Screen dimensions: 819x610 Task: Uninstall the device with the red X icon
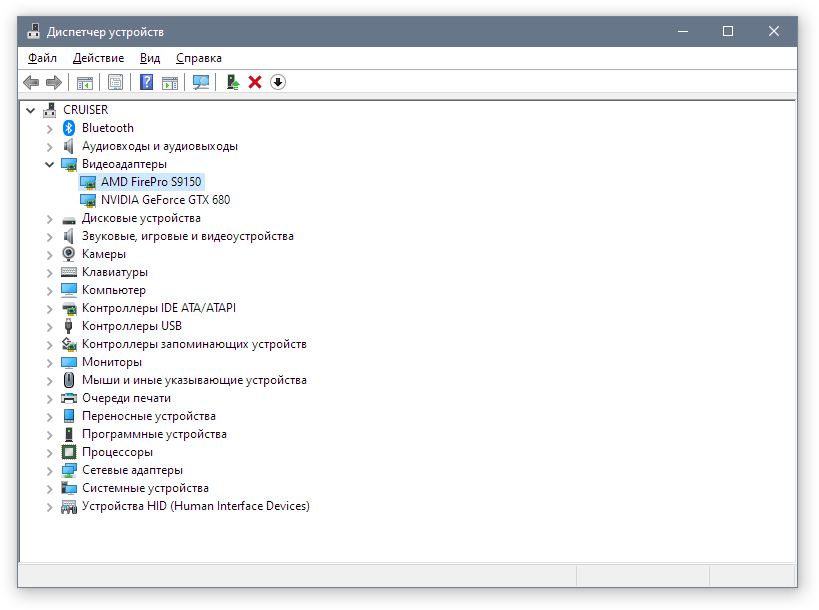pos(253,82)
